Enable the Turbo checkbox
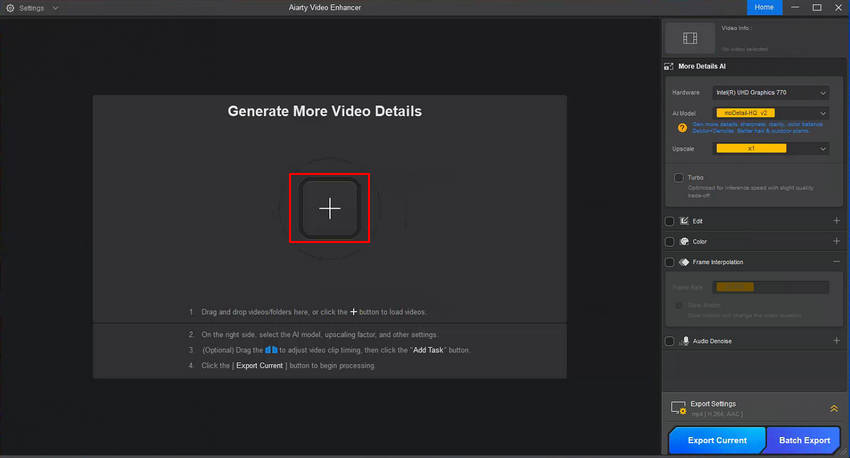The width and height of the screenshot is (850, 458). 678,178
